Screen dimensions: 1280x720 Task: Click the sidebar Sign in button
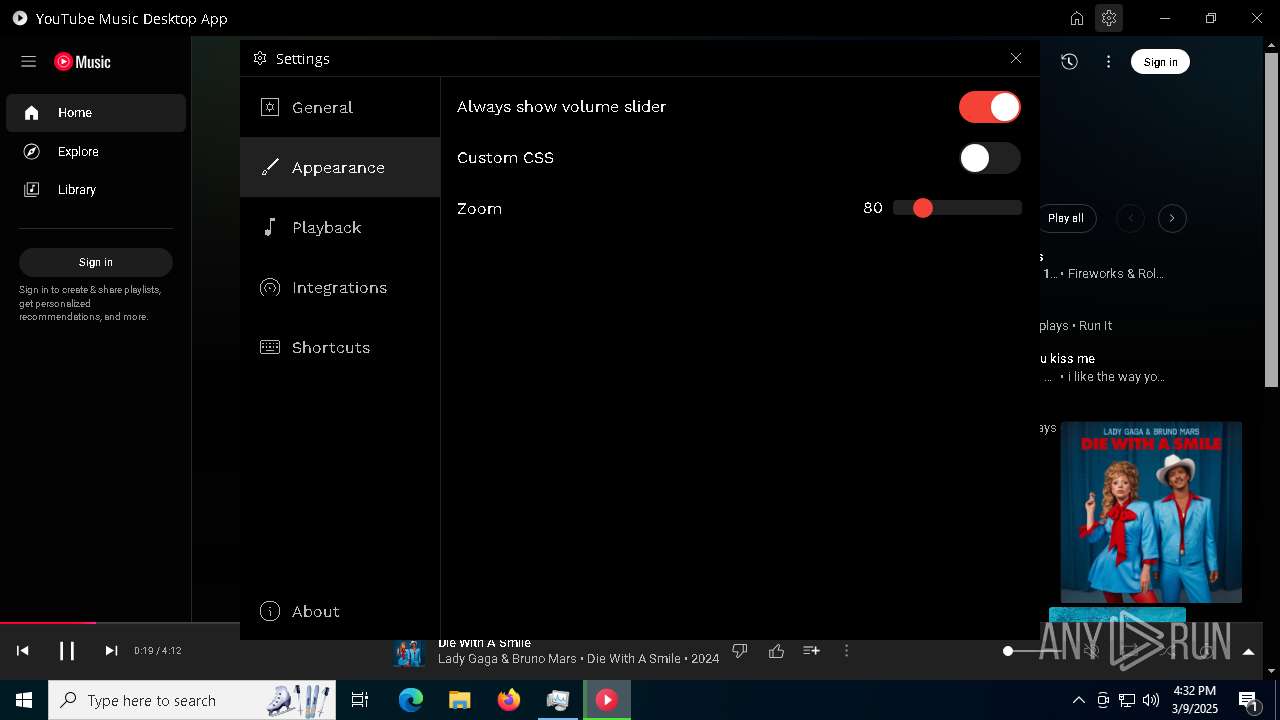[x=96, y=262]
